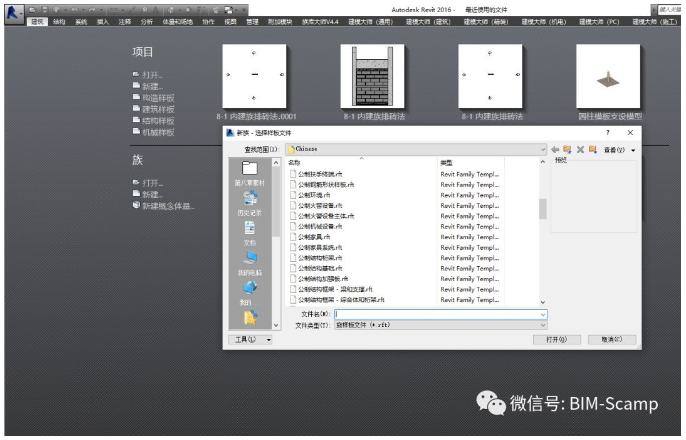The height and width of the screenshot is (440, 686).
Task: Open the favorites folder icon at bottom of places bar
Action: 250,318
